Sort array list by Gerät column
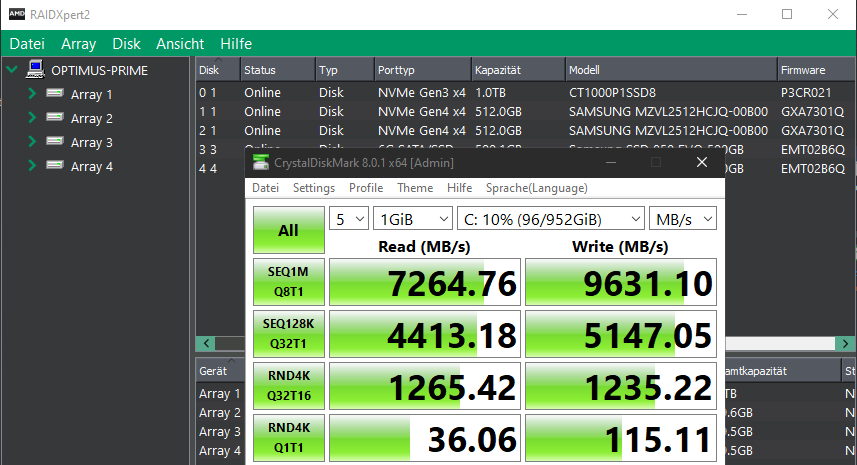 (x=220, y=371)
